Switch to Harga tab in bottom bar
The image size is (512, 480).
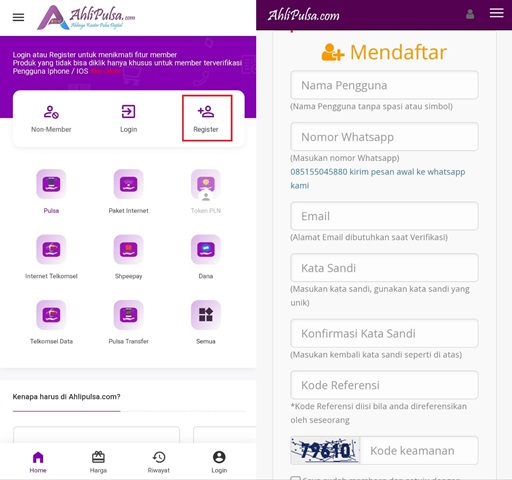[x=98, y=462]
